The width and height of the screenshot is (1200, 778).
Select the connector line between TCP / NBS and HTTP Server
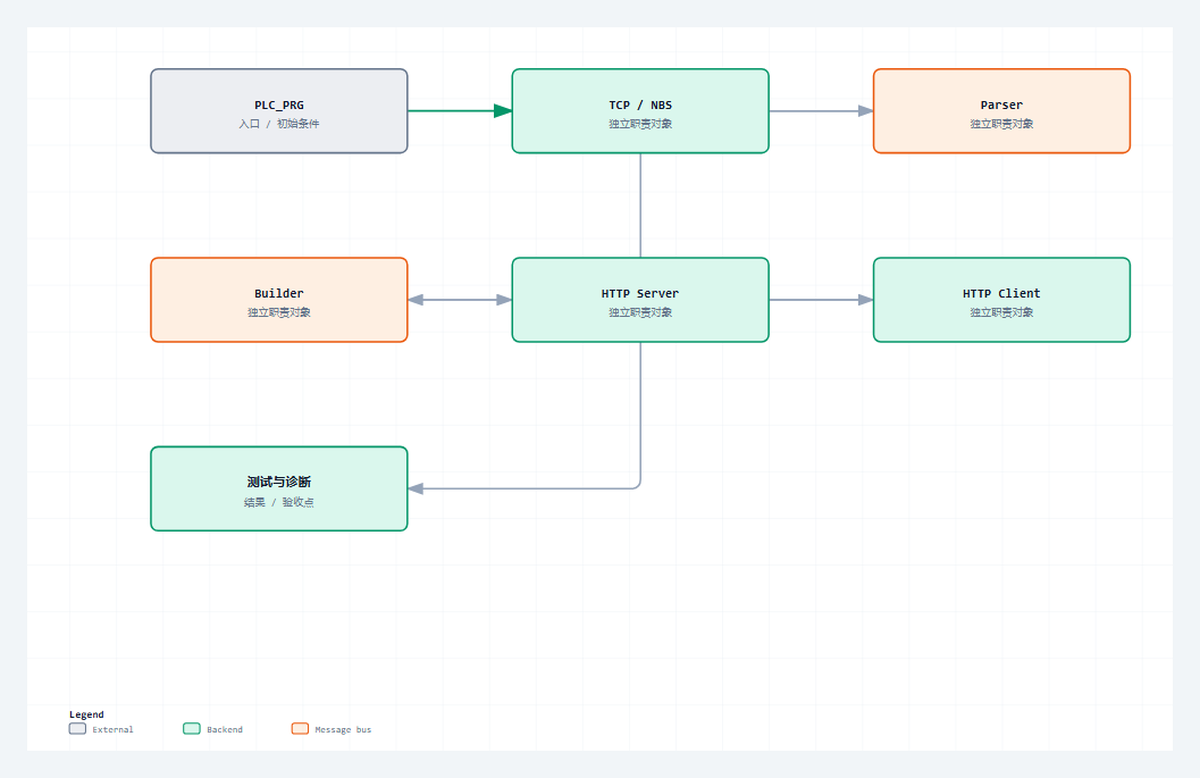pos(640,205)
